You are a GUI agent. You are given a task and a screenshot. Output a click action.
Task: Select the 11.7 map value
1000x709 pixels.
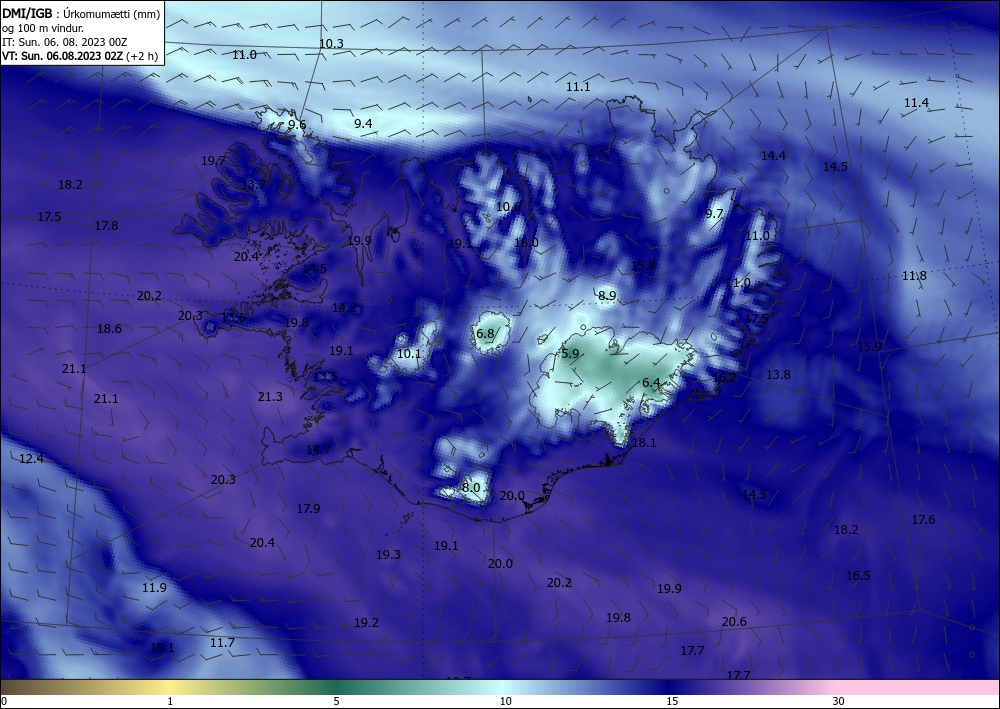[x=222, y=642]
